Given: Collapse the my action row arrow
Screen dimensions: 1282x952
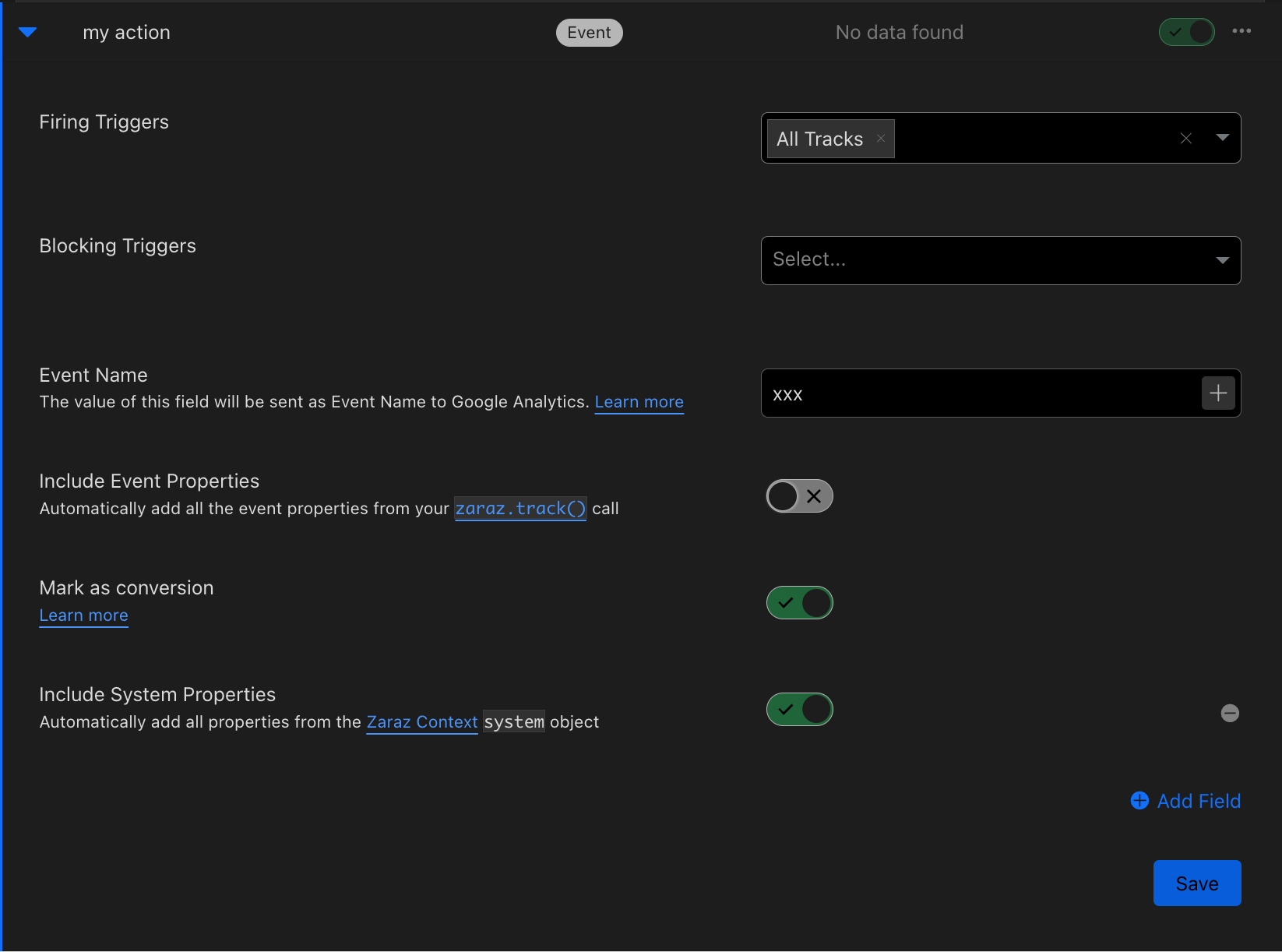Looking at the screenshot, I should pyautogui.click(x=27, y=32).
